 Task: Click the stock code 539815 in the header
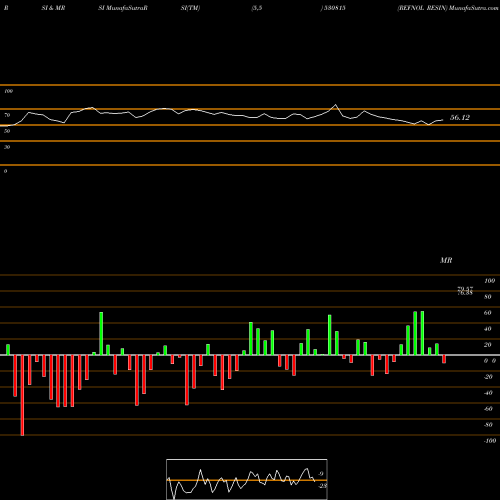click(334, 8)
